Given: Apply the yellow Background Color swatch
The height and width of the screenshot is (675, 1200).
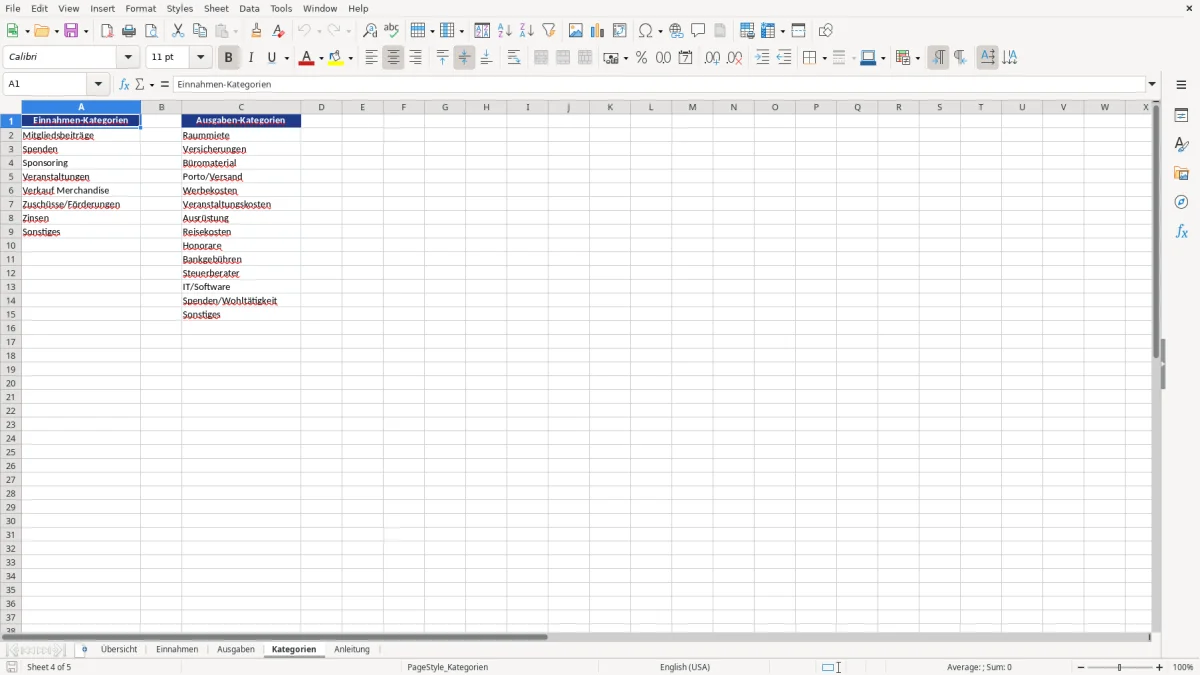Looking at the screenshot, I should pyautogui.click(x=336, y=58).
